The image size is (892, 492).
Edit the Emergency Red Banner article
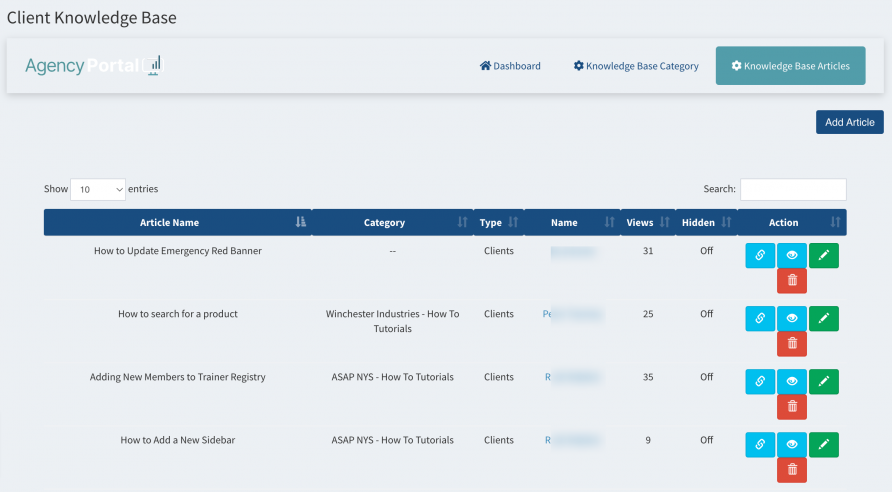click(823, 256)
